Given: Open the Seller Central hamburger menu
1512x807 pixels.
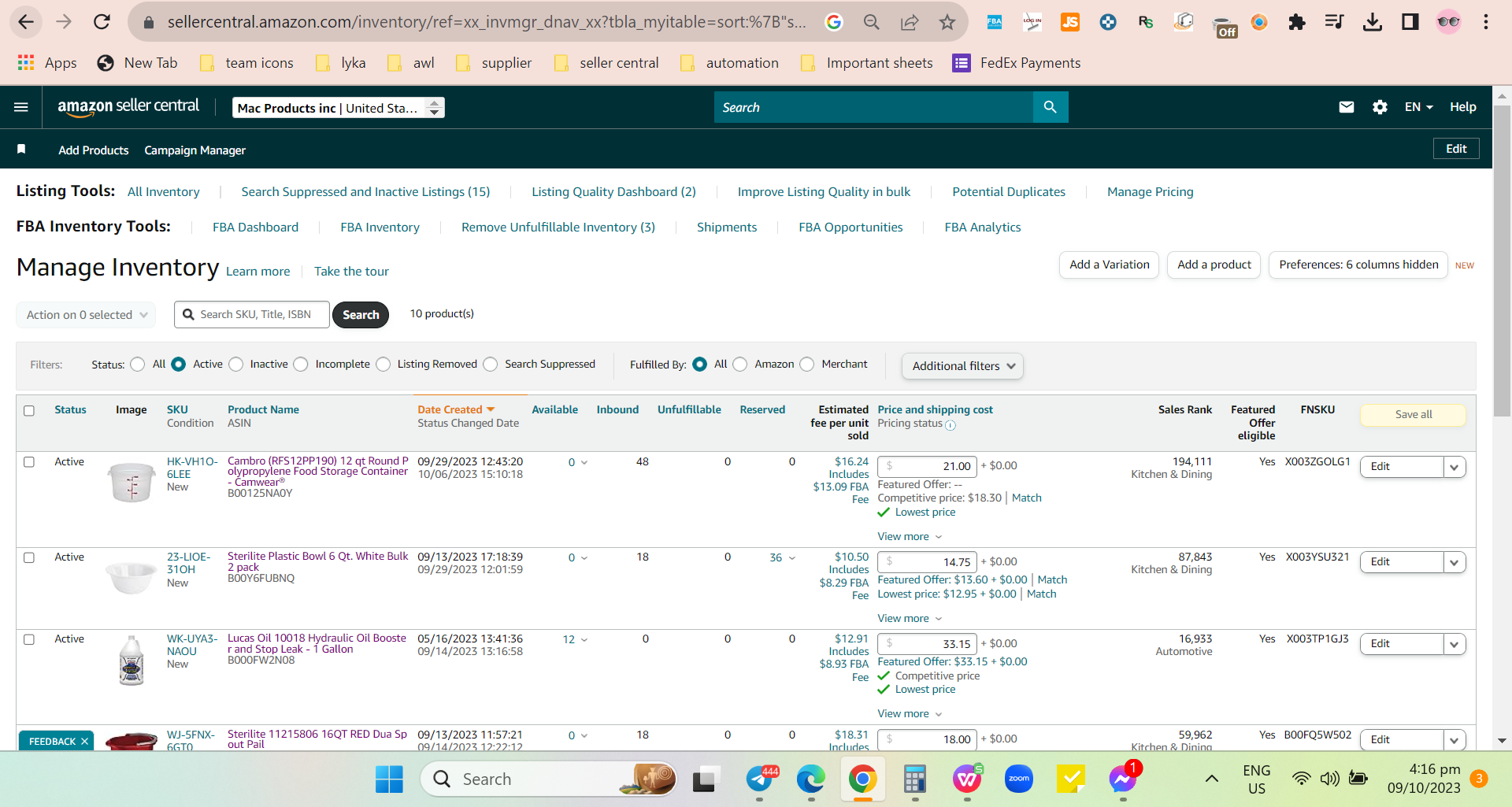Looking at the screenshot, I should [21, 107].
